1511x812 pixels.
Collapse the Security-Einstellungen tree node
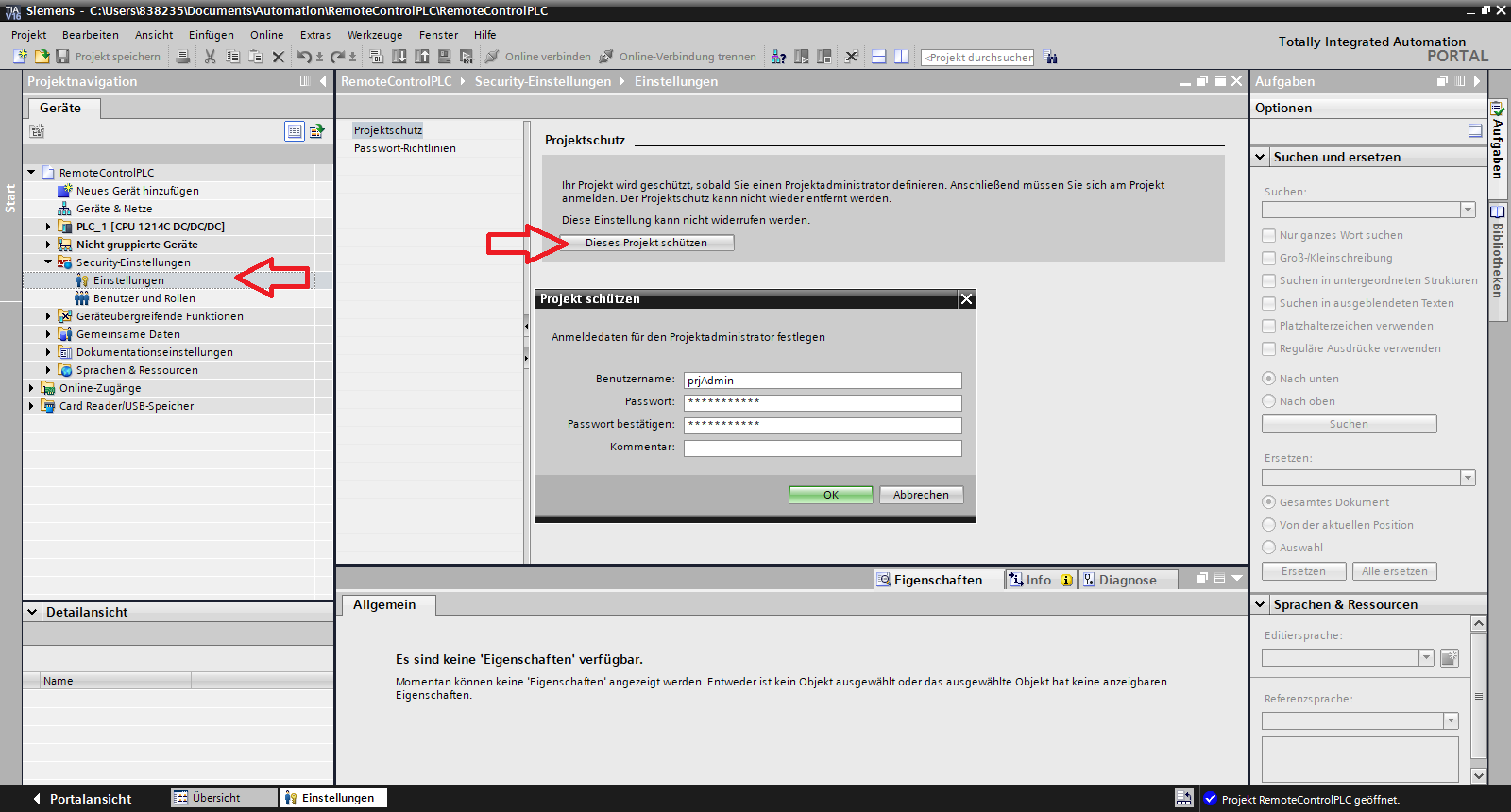tap(48, 262)
